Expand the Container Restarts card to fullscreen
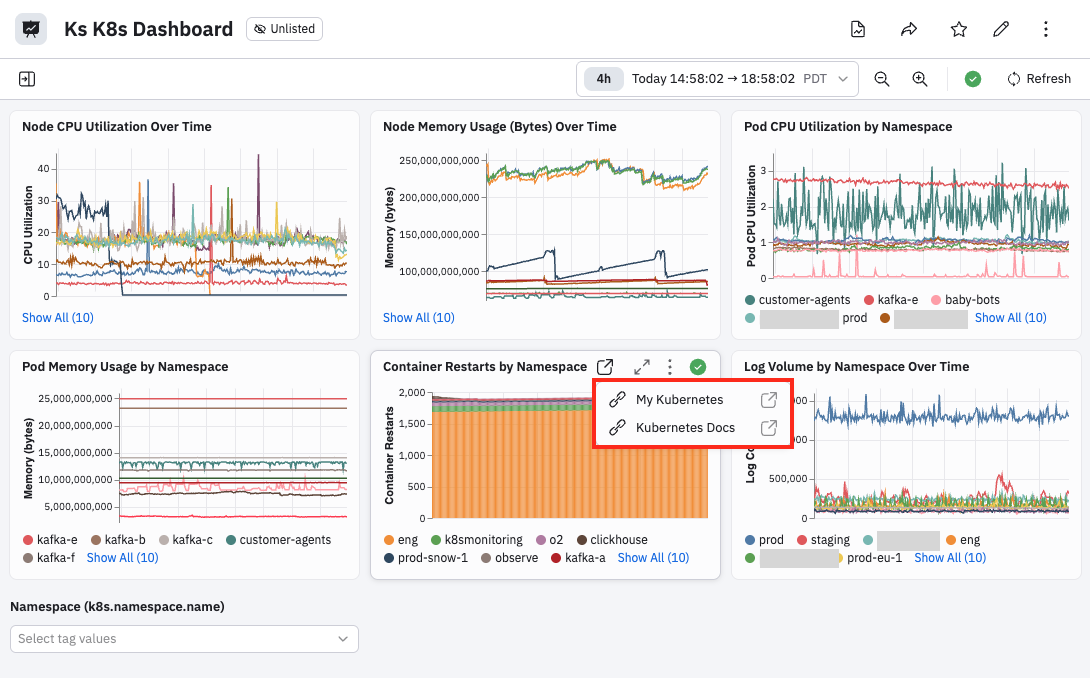Screen dimensions: 1090x678 (642, 366)
